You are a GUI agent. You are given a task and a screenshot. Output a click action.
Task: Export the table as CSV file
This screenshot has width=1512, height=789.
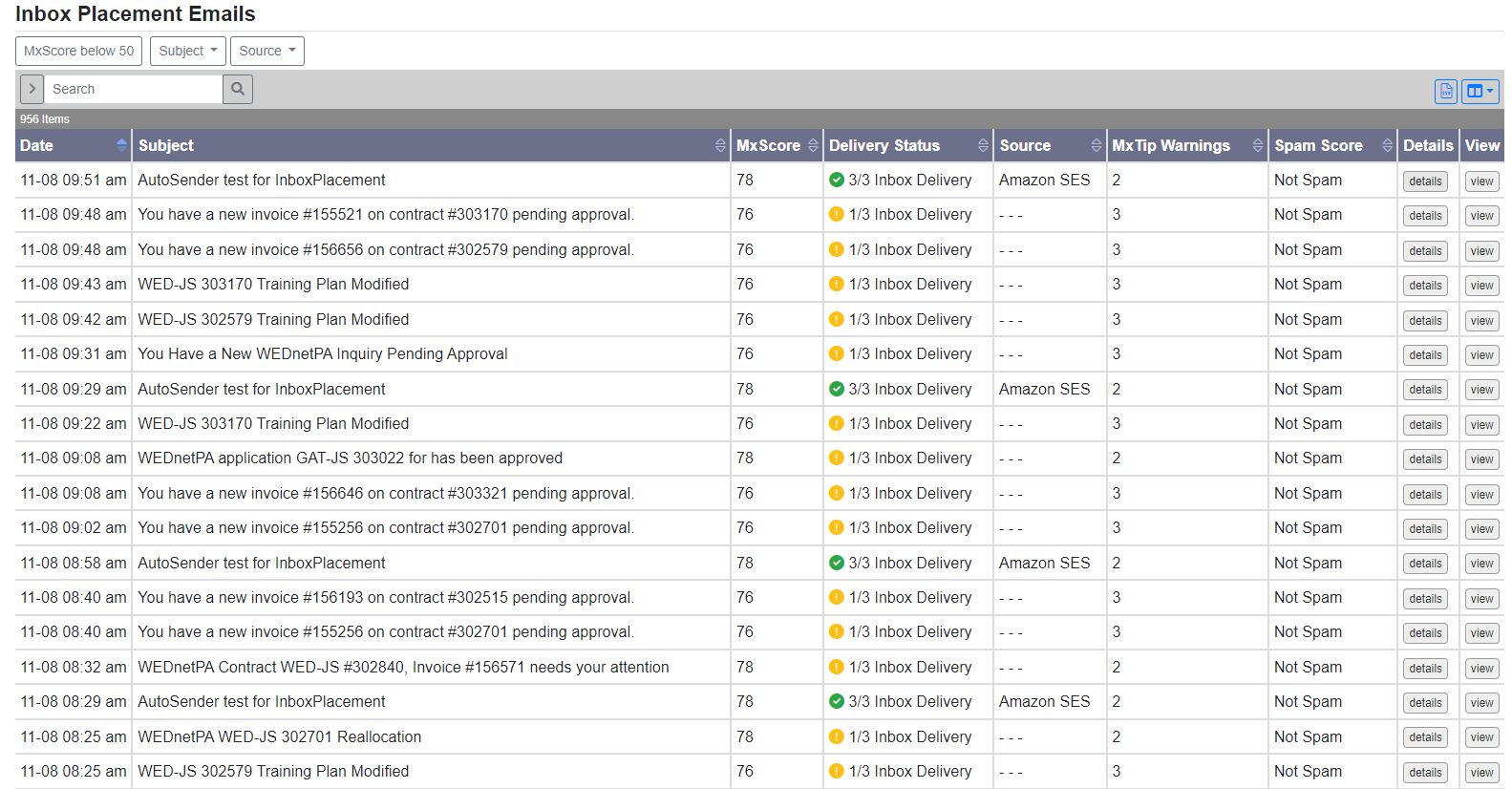pyautogui.click(x=1445, y=91)
